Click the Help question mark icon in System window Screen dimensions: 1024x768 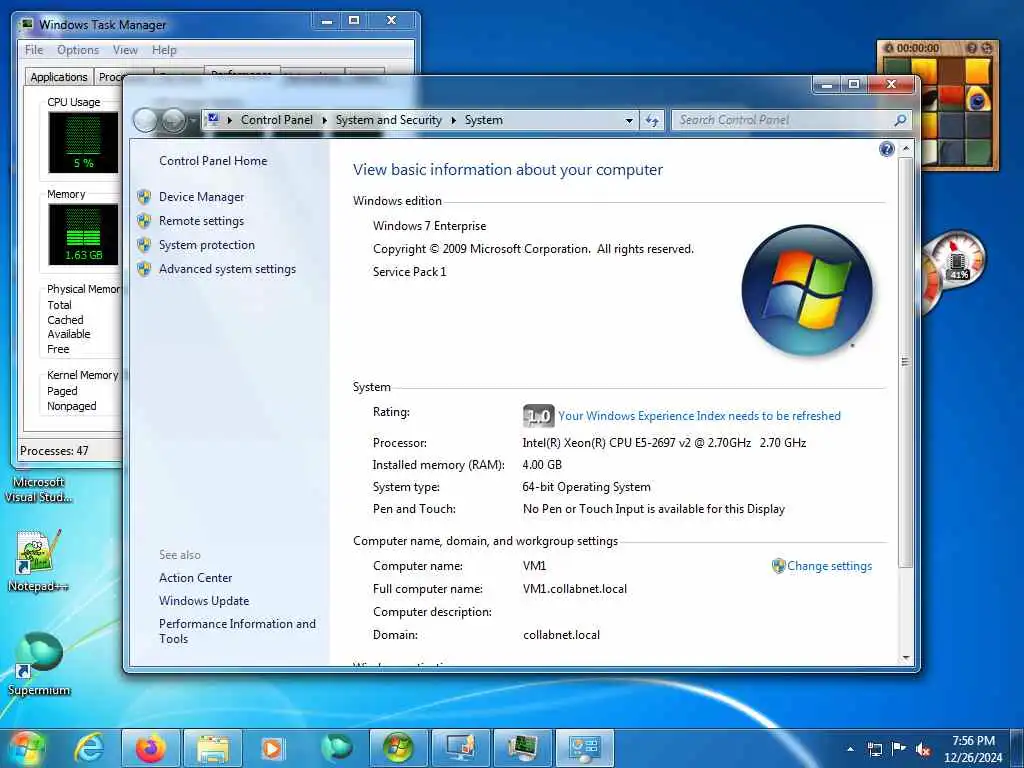(x=886, y=150)
